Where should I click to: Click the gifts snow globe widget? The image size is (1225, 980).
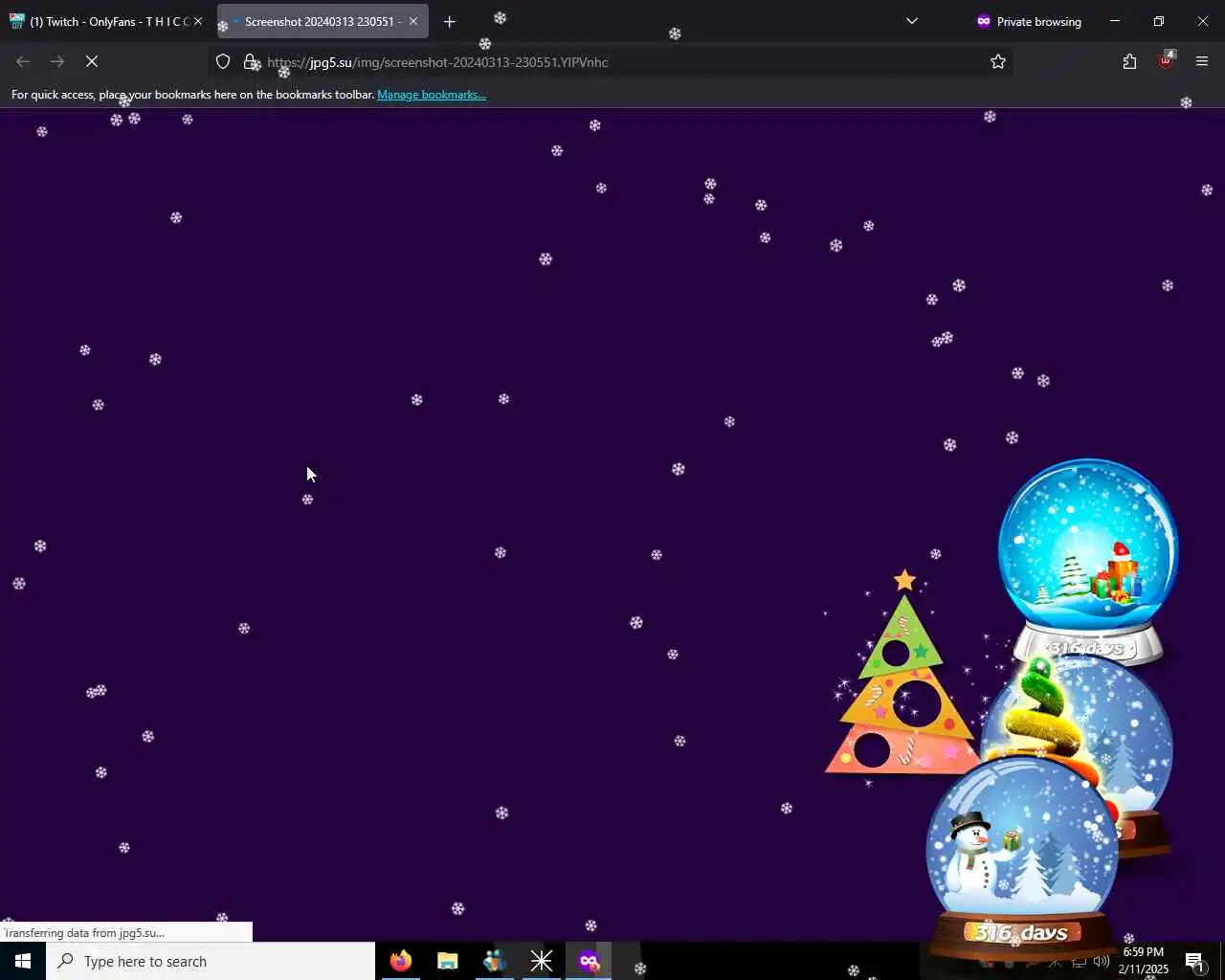tap(1088, 563)
